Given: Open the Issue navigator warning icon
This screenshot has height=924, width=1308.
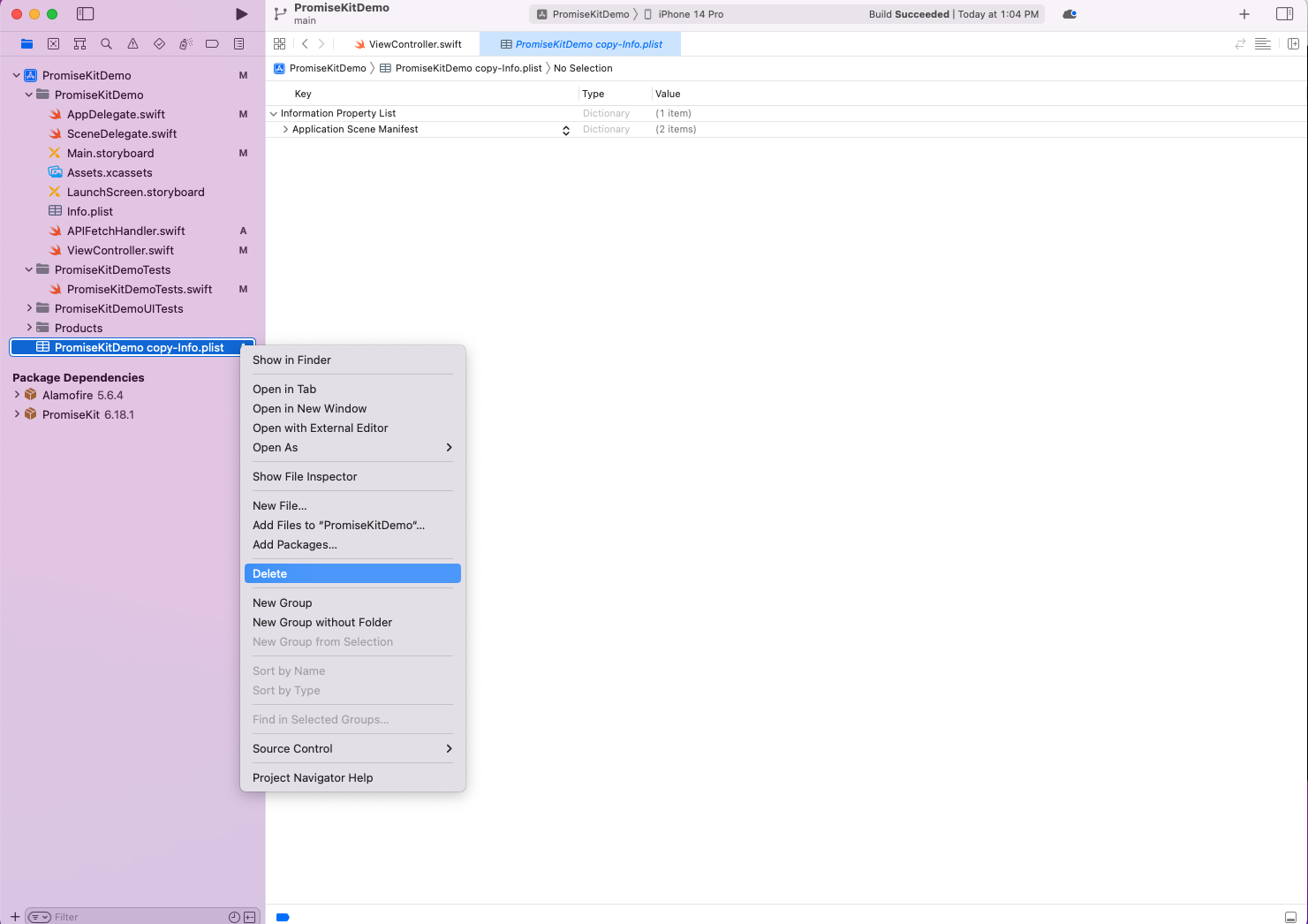Looking at the screenshot, I should click(x=132, y=43).
